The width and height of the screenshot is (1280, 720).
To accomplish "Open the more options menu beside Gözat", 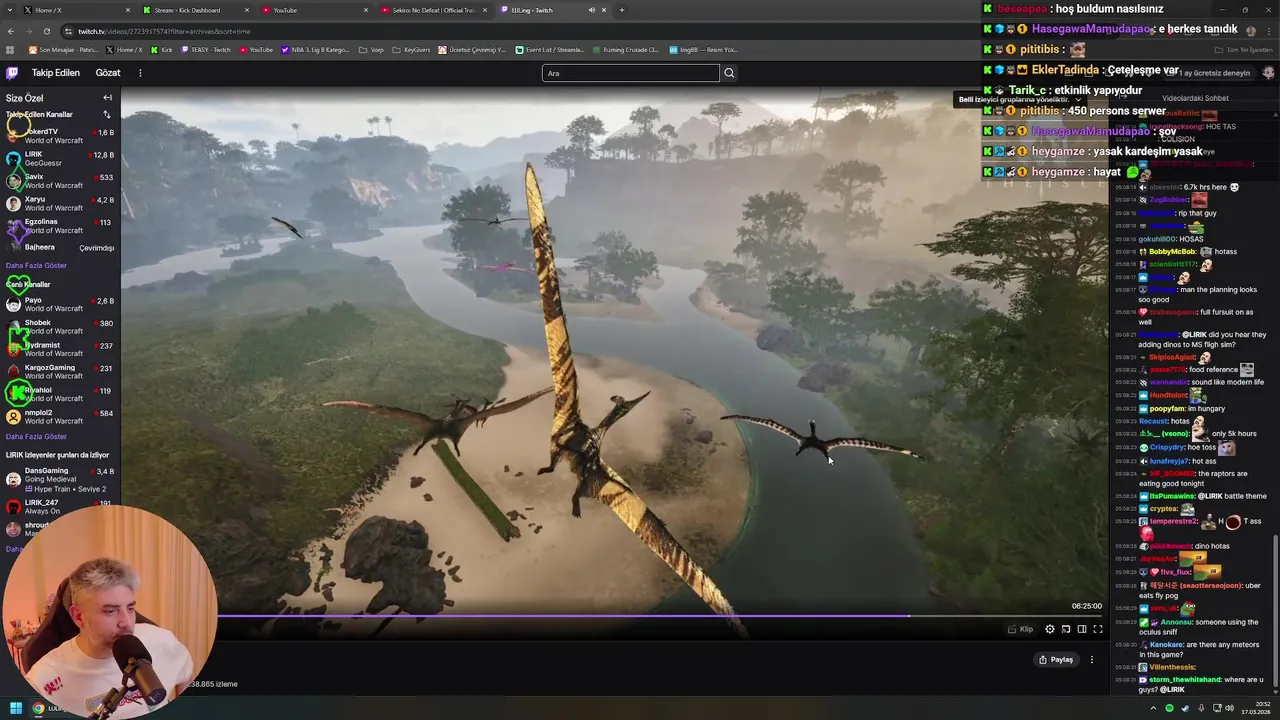I will [140, 73].
